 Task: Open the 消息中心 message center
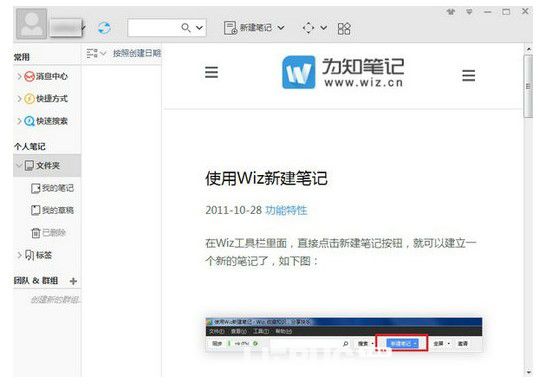pyautogui.click(x=52, y=76)
